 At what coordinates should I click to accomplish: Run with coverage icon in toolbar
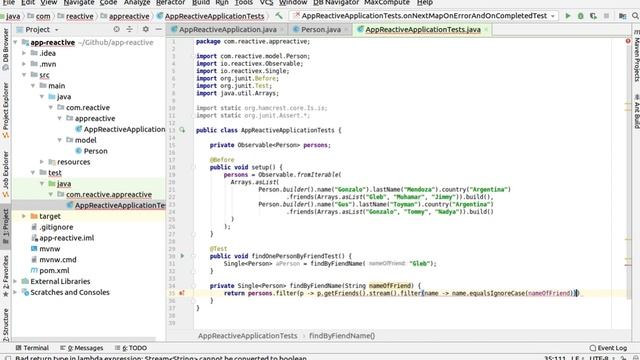point(593,16)
